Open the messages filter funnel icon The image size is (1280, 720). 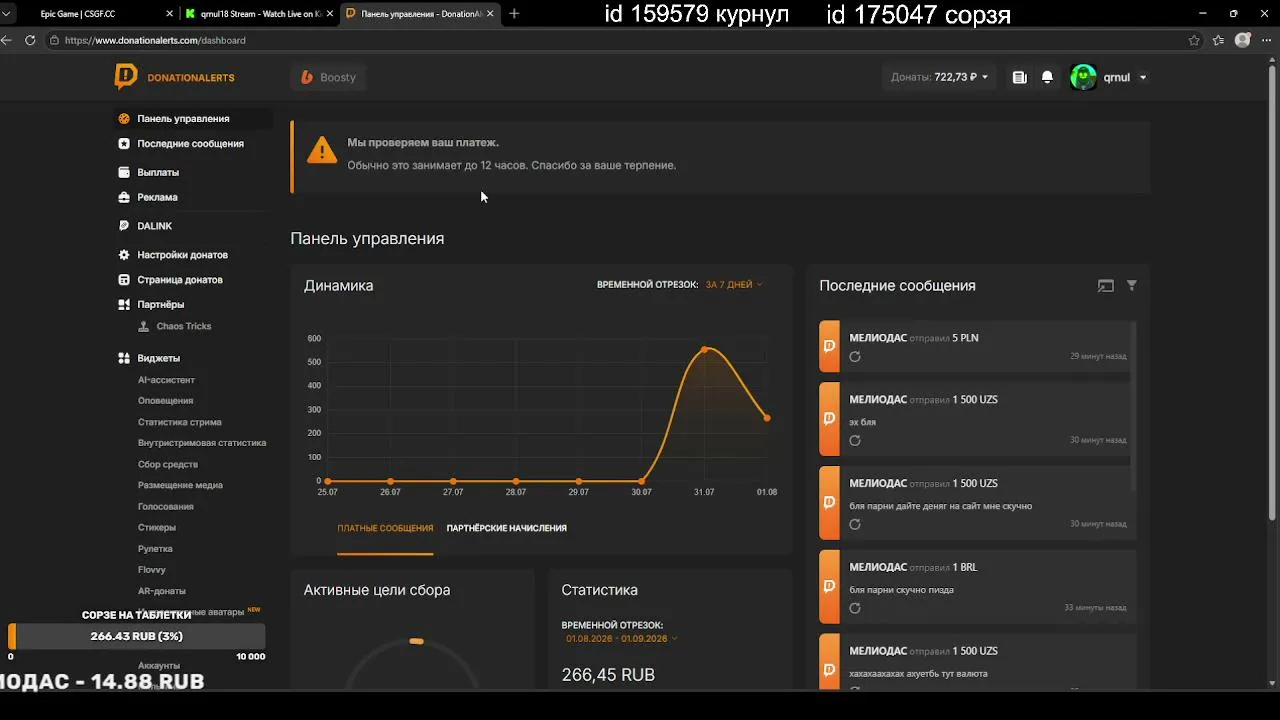tap(1132, 285)
